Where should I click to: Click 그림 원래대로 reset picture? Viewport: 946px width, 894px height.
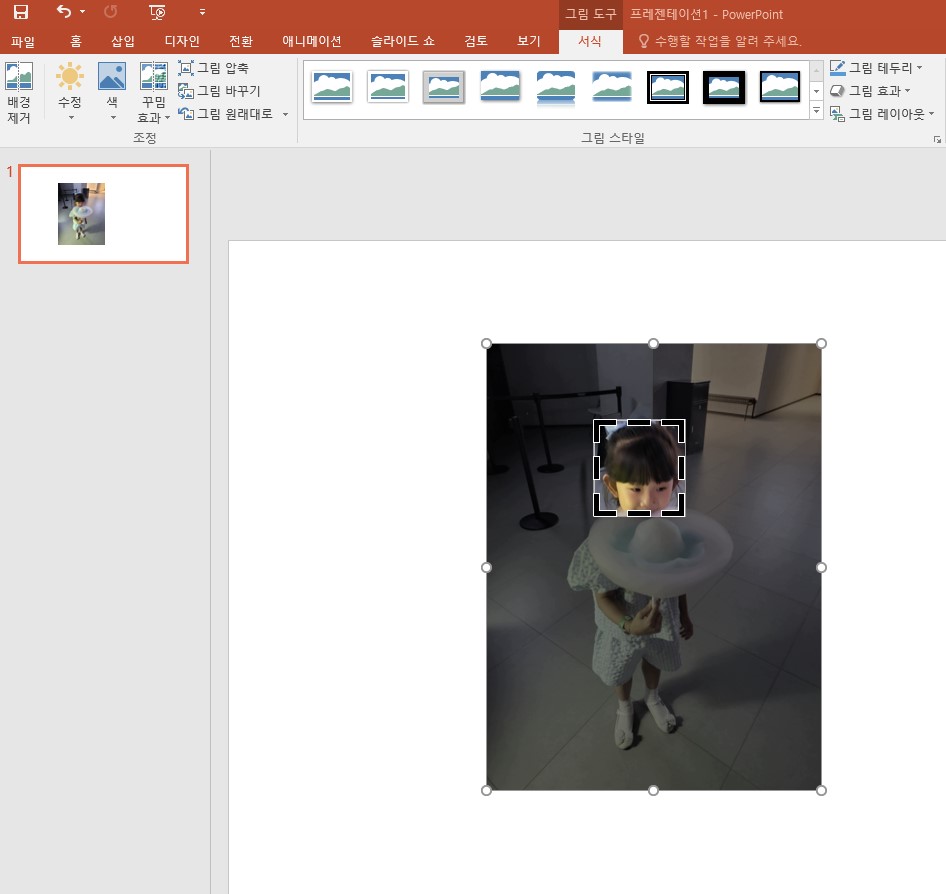pos(226,113)
